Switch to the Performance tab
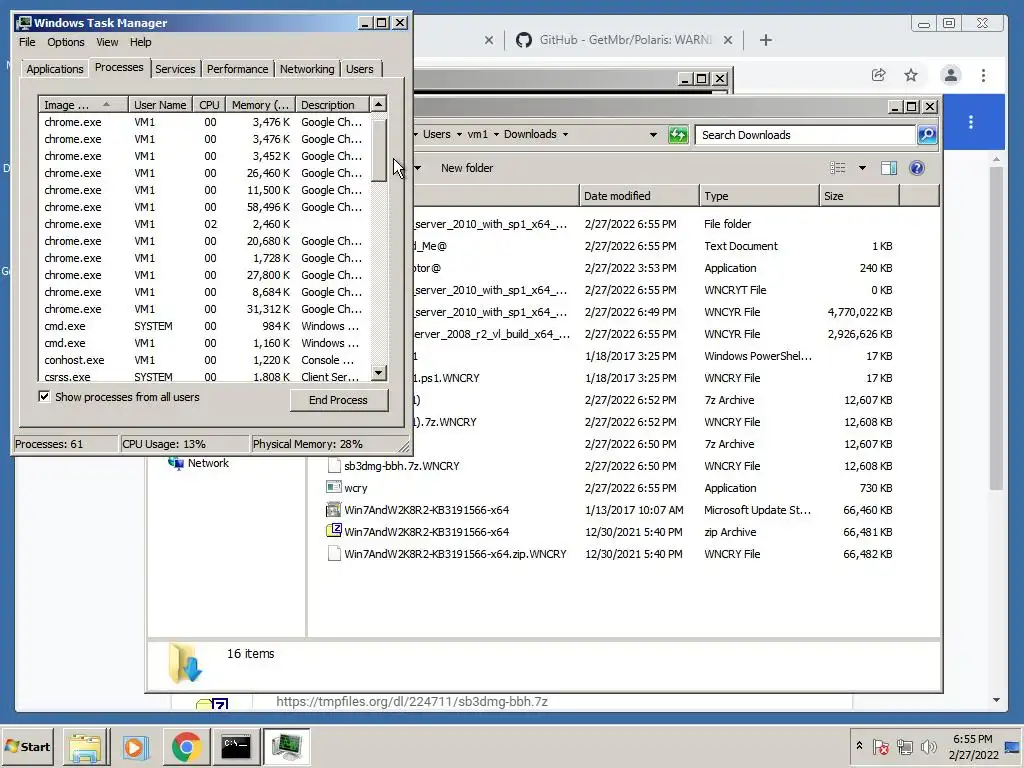Image resolution: width=1024 pixels, height=768 pixels. [237, 69]
